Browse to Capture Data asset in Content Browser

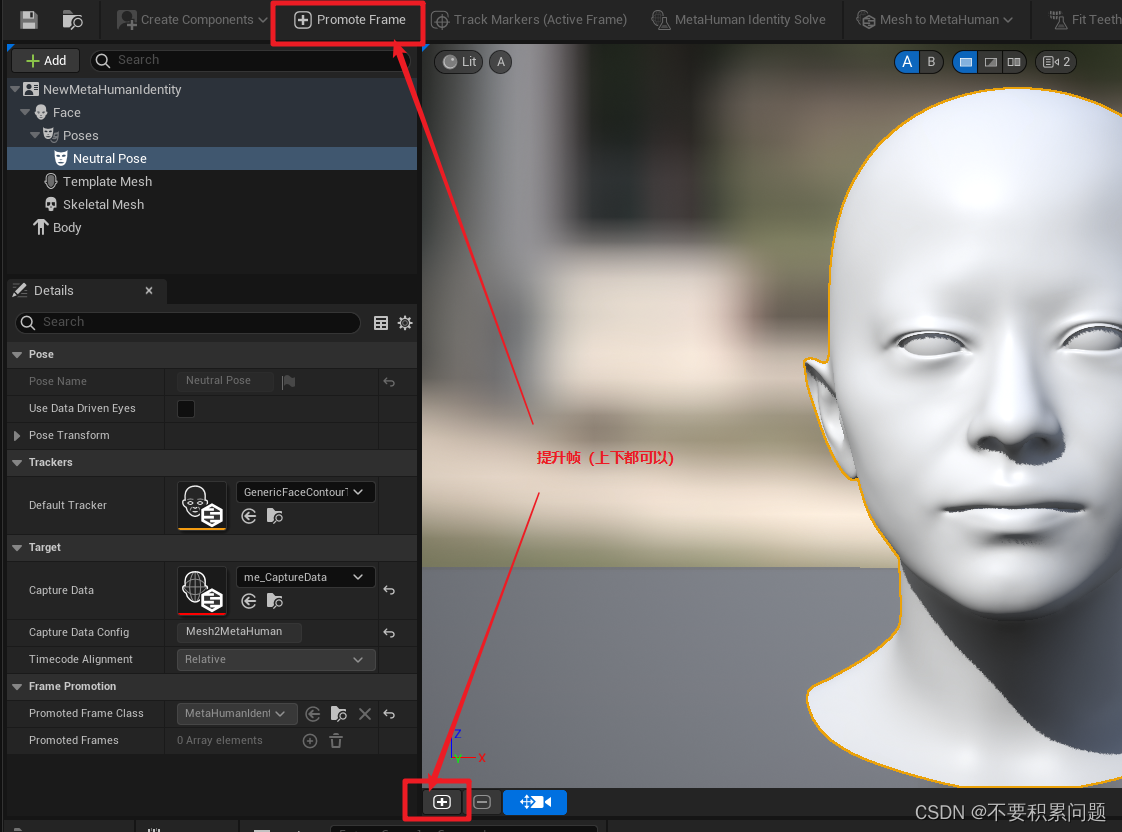coord(275,601)
